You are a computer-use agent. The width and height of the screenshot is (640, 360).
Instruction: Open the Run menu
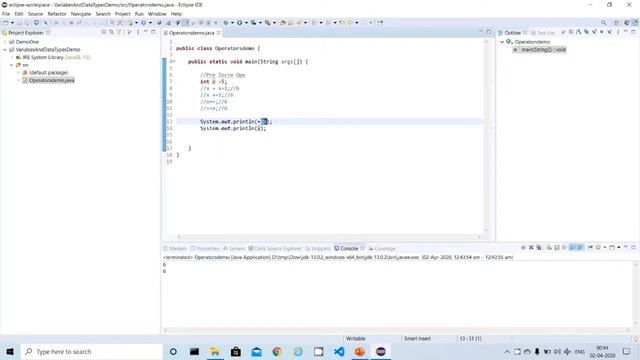pyautogui.click(x=139, y=14)
